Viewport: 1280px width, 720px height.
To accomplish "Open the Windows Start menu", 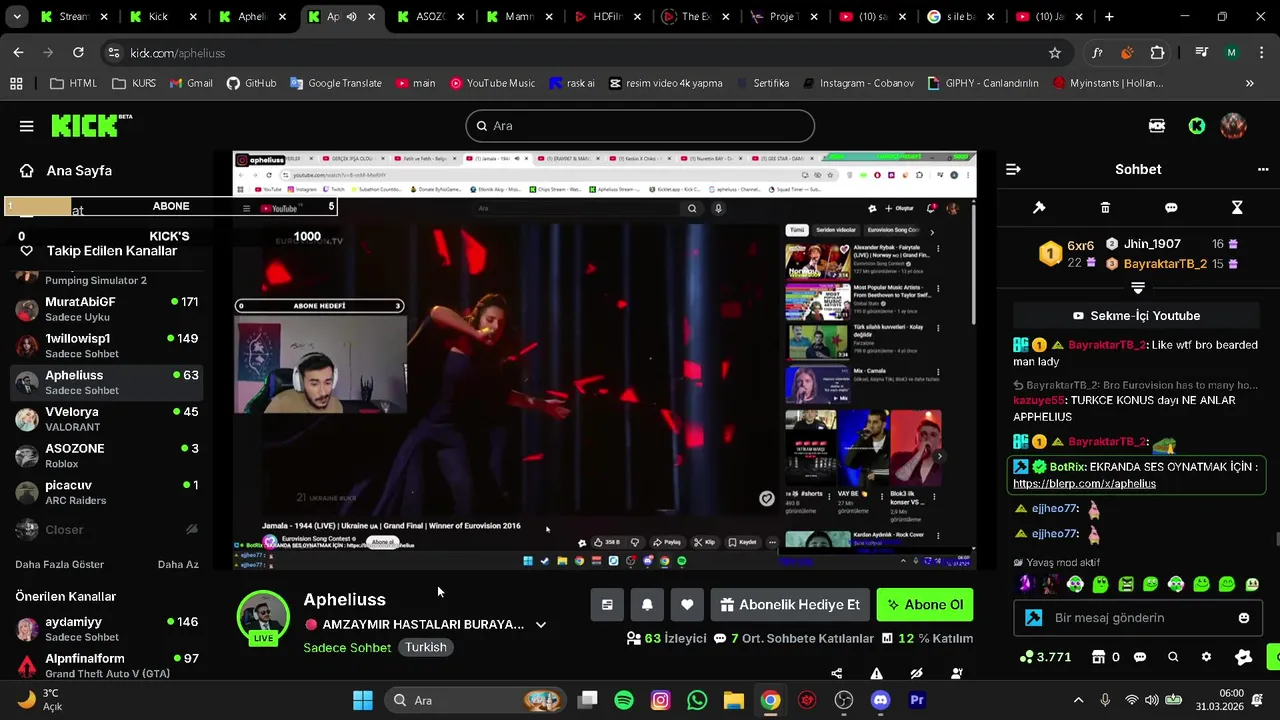I will 362,700.
